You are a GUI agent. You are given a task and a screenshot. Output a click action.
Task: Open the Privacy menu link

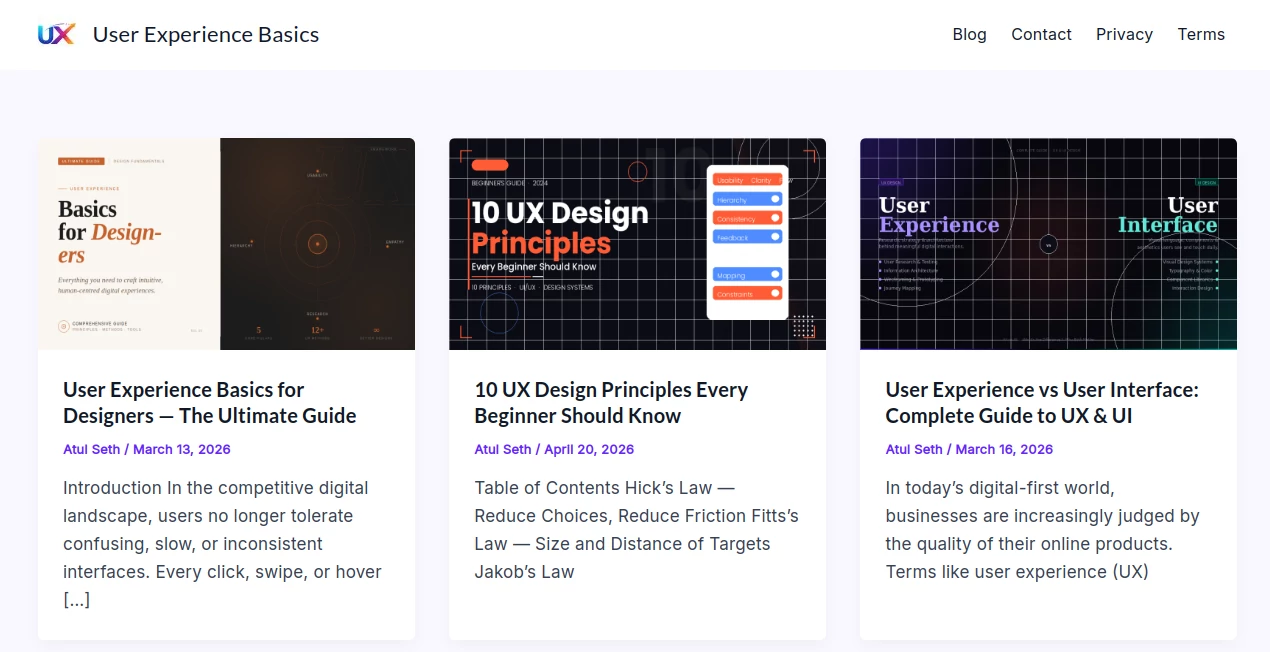pyautogui.click(x=1124, y=34)
